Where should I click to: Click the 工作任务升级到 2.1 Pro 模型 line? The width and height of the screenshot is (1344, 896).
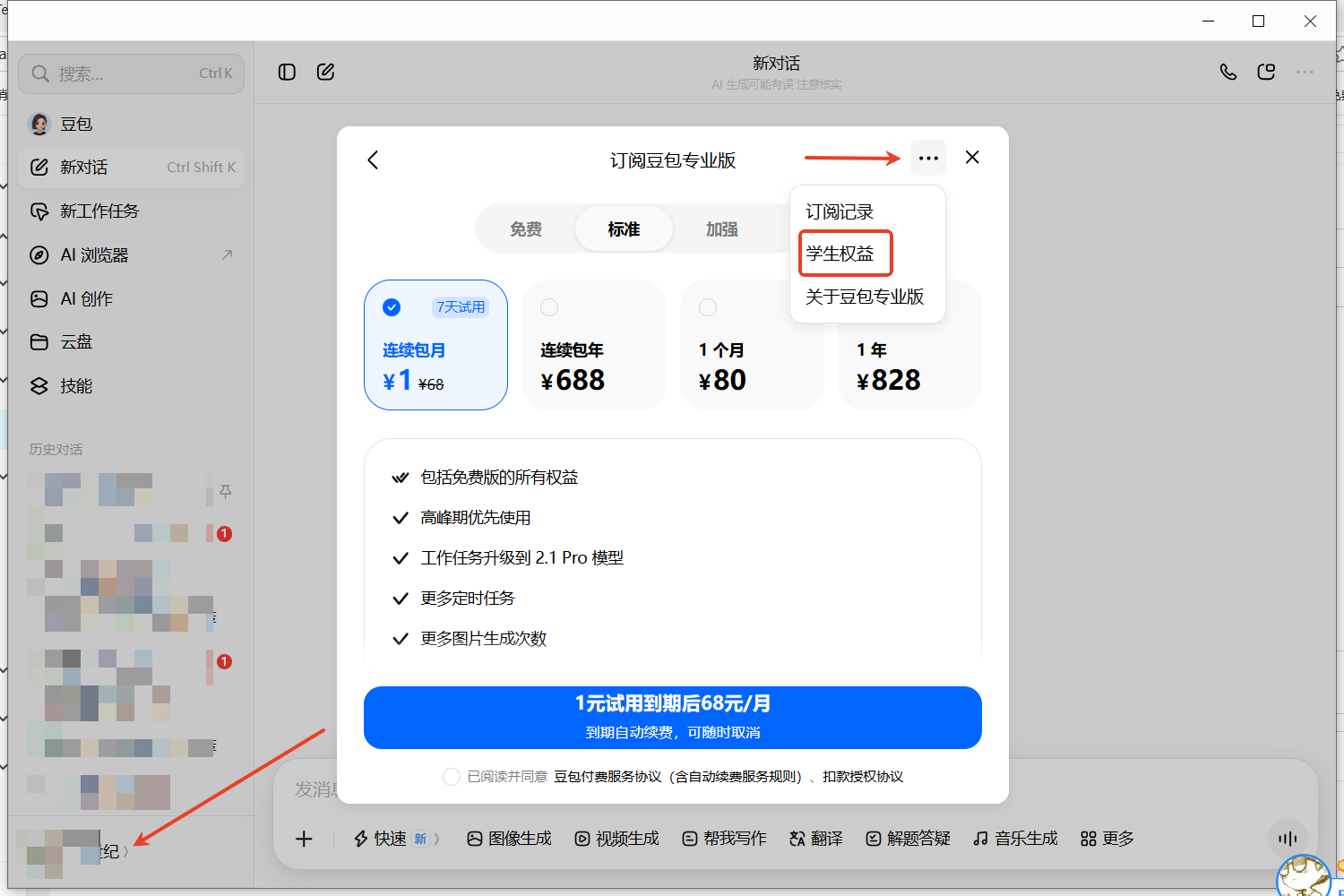click(x=522, y=558)
